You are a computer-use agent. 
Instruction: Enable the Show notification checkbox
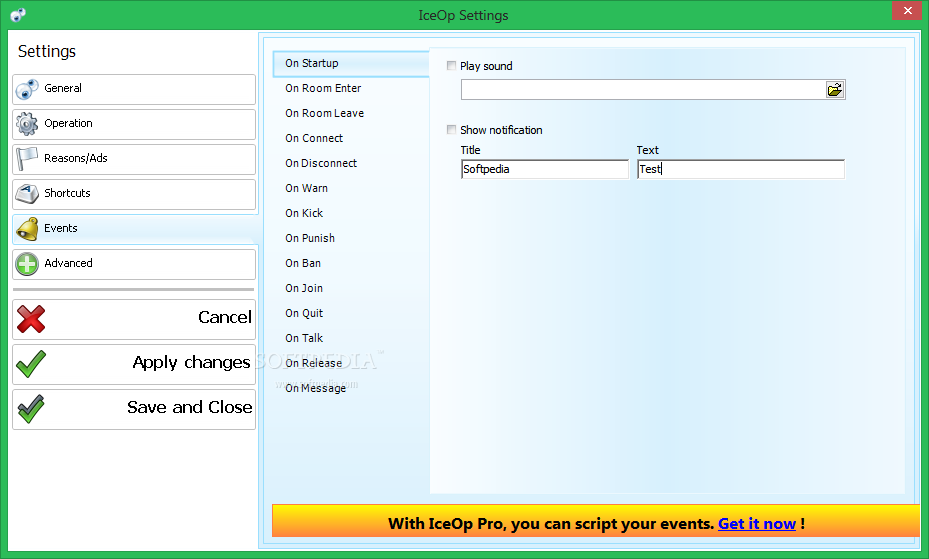coord(451,130)
